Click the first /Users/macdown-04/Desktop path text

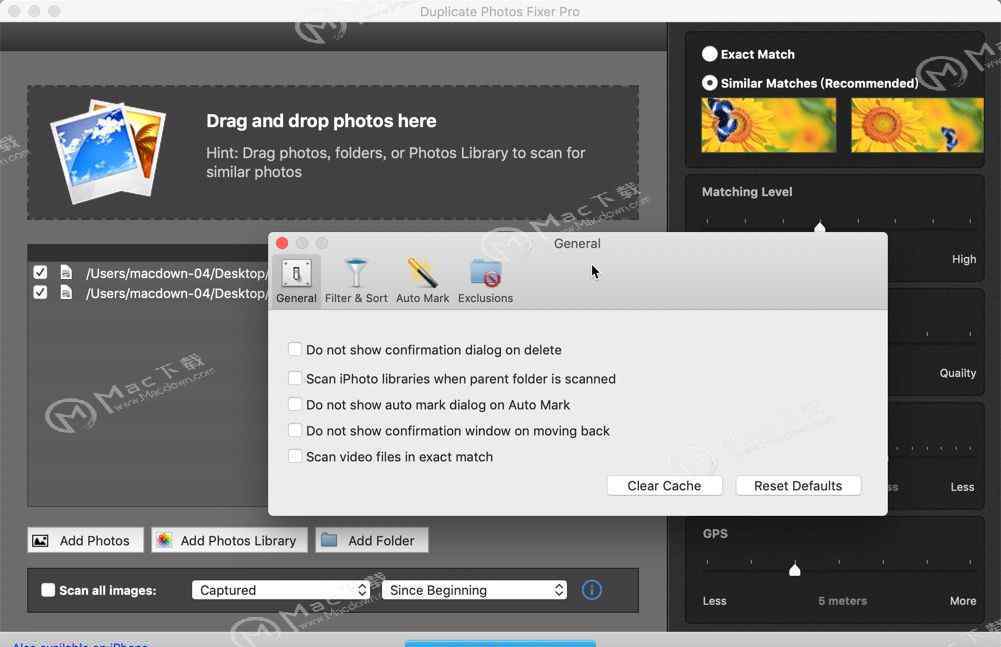pos(176,273)
